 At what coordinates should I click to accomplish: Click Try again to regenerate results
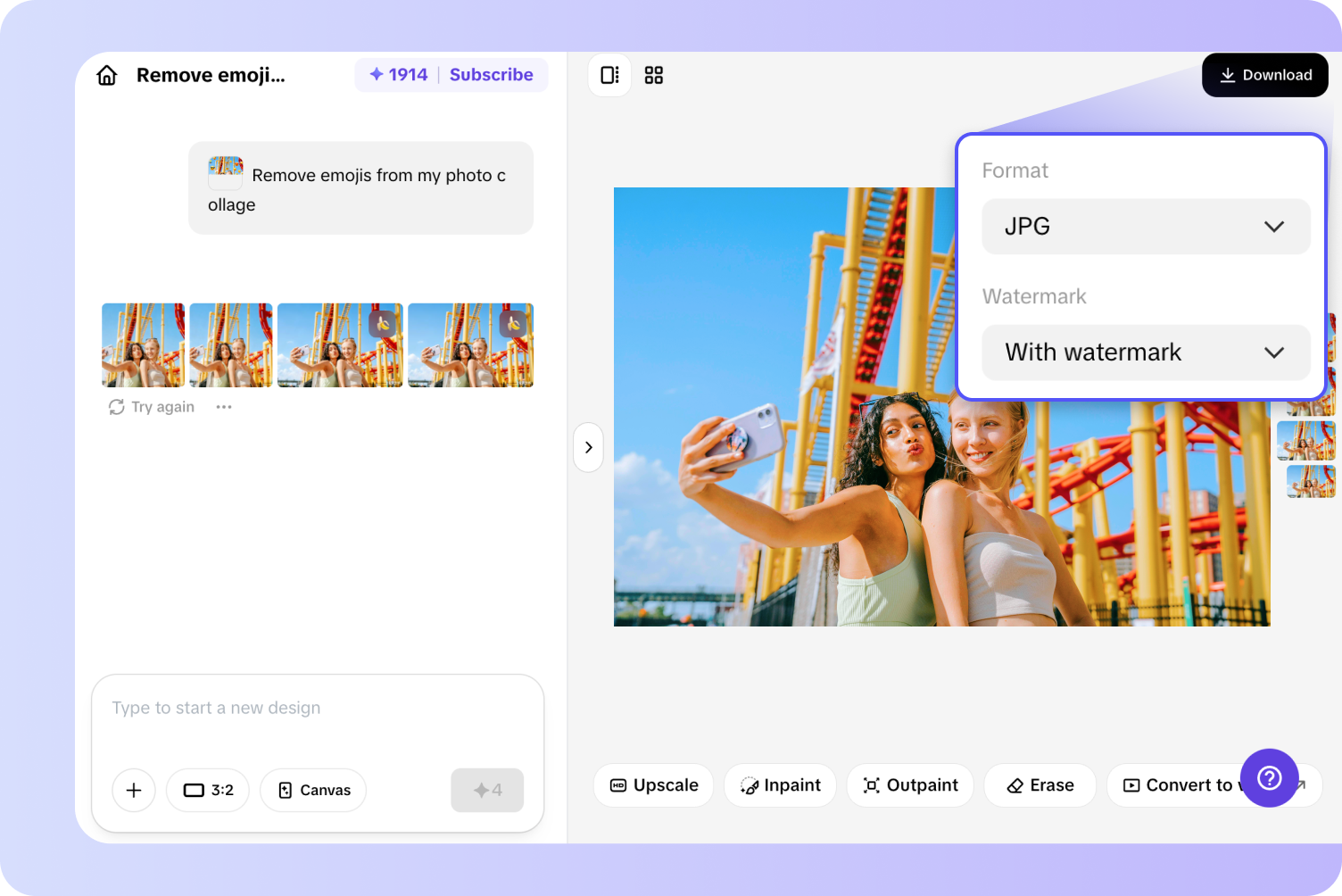pyautogui.click(x=150, y=407)
